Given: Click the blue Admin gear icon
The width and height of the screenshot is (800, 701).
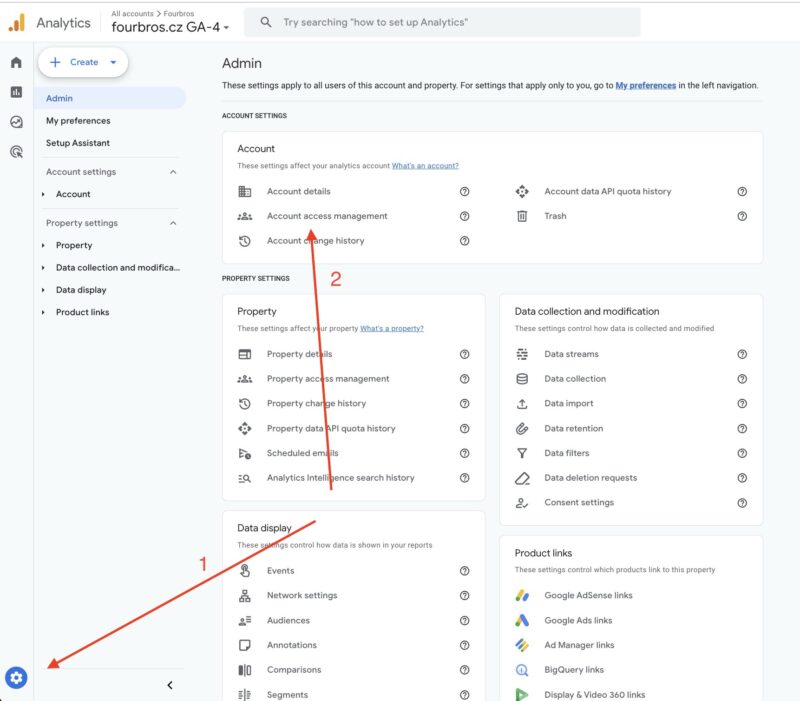Looking at the screenshot, I should pos(16,678).
